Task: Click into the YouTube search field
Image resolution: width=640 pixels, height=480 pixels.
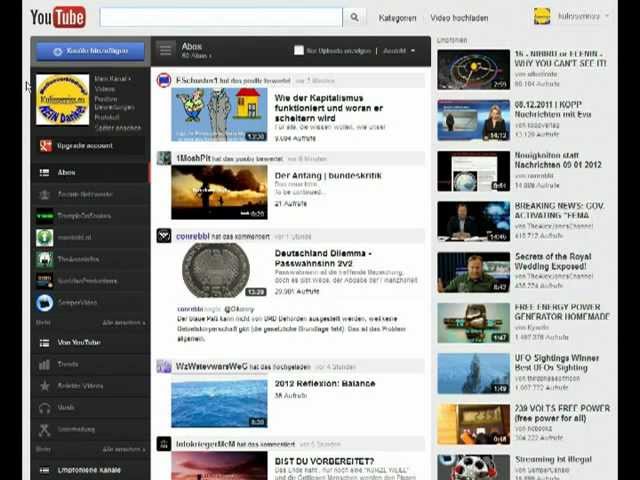Action: tap(221, 18)
